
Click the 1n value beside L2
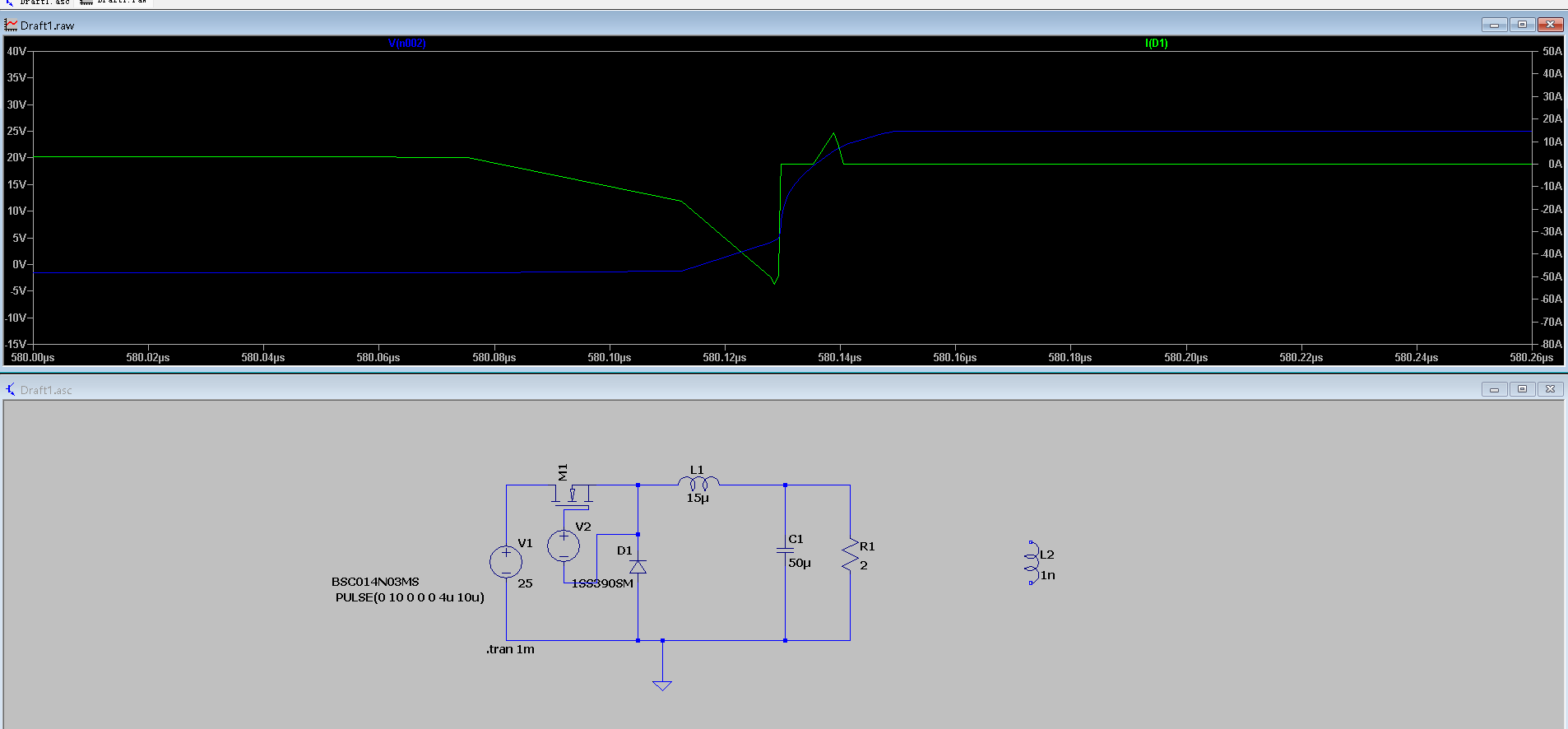pyautogui.click(x=1047, y=575)
